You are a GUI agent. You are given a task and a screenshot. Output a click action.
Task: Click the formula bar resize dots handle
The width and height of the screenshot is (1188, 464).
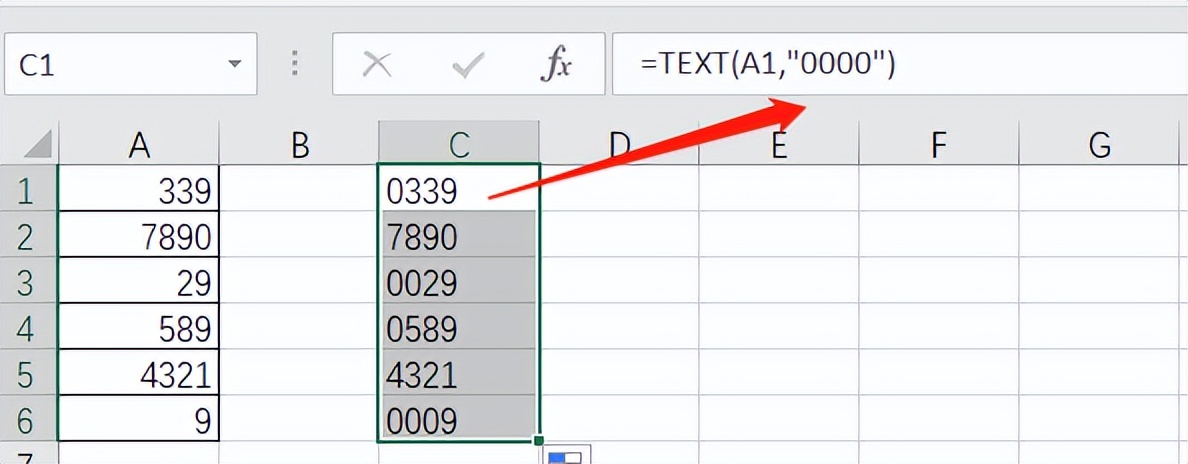pyautogui.click(x=295, y=65)
